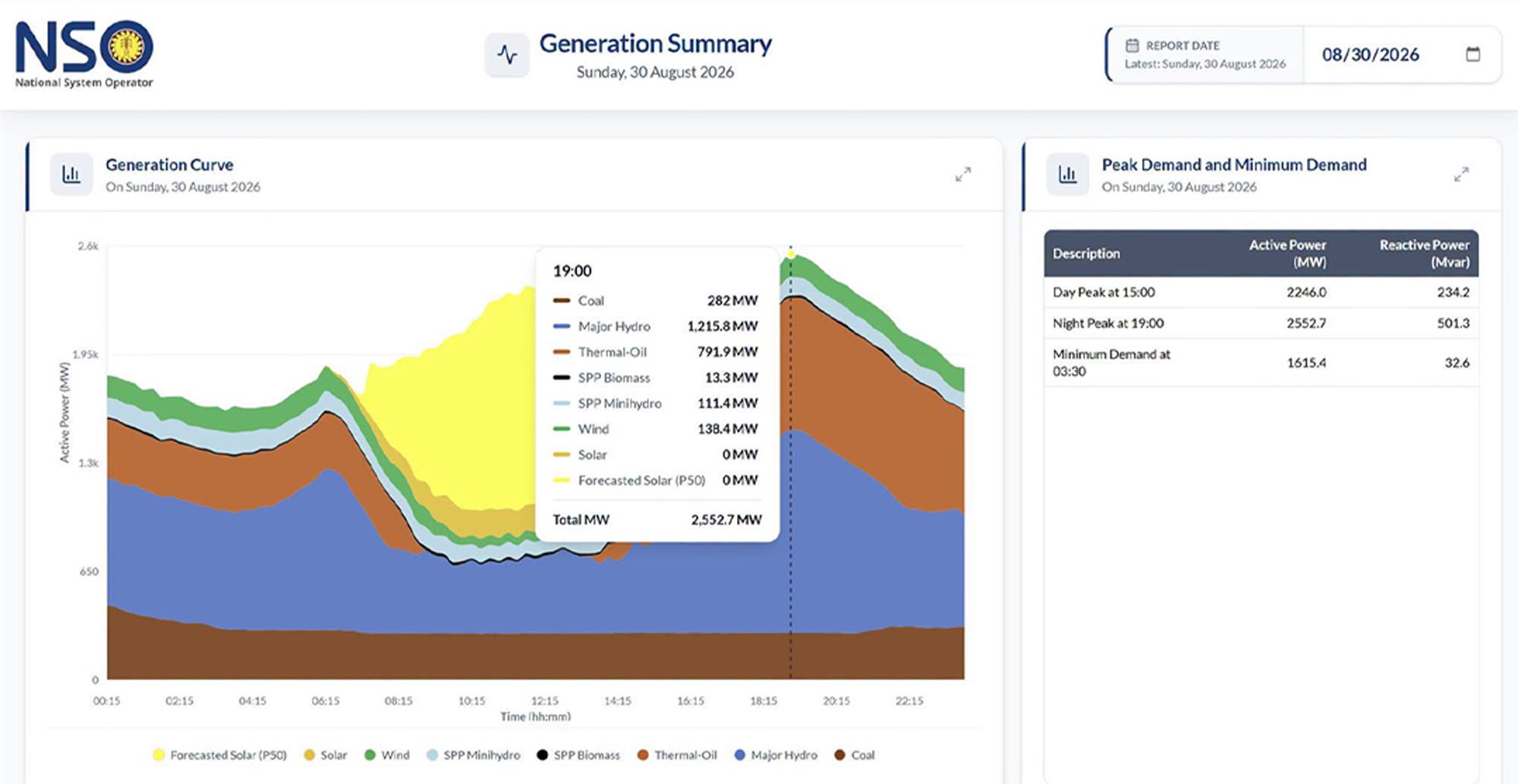Click the 234.2 reactive power value
The width and height of the screenshot is (1518, 784).
click(x=1453, y=292)
